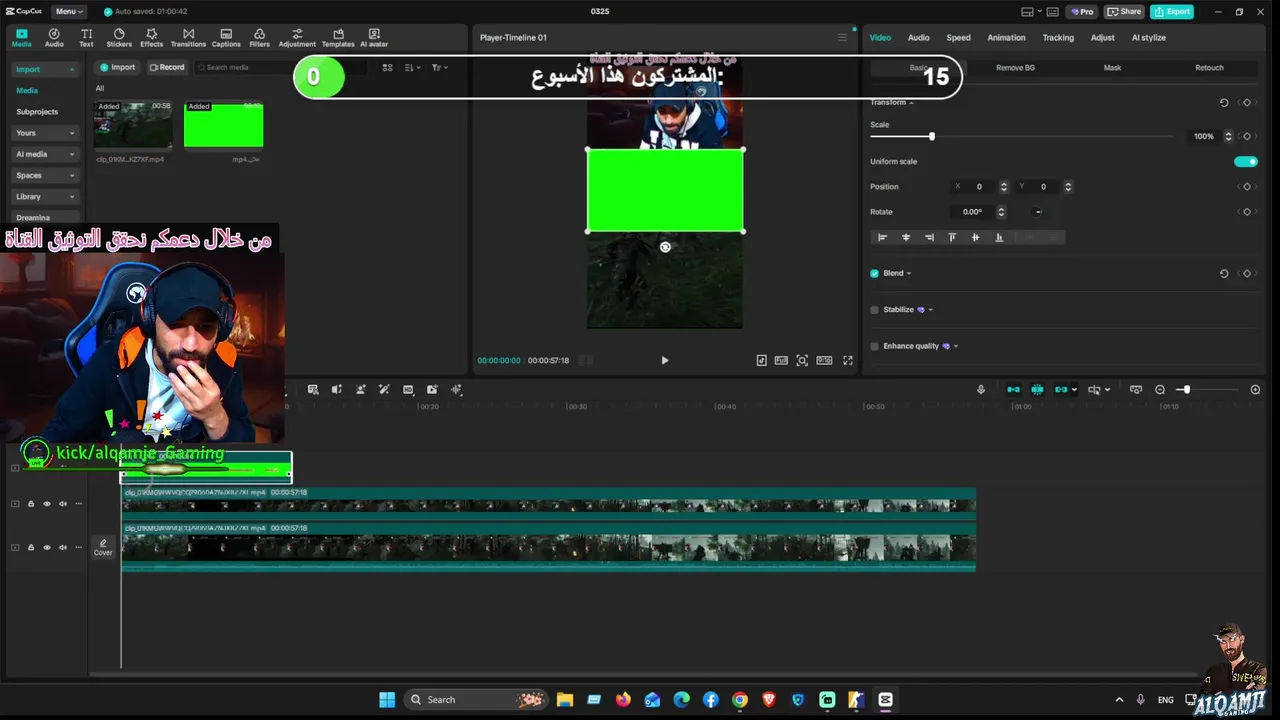This screenshot has height=720, width=1280.
Task: Click the align horizontal center icon
Action: tap(906, 237)
